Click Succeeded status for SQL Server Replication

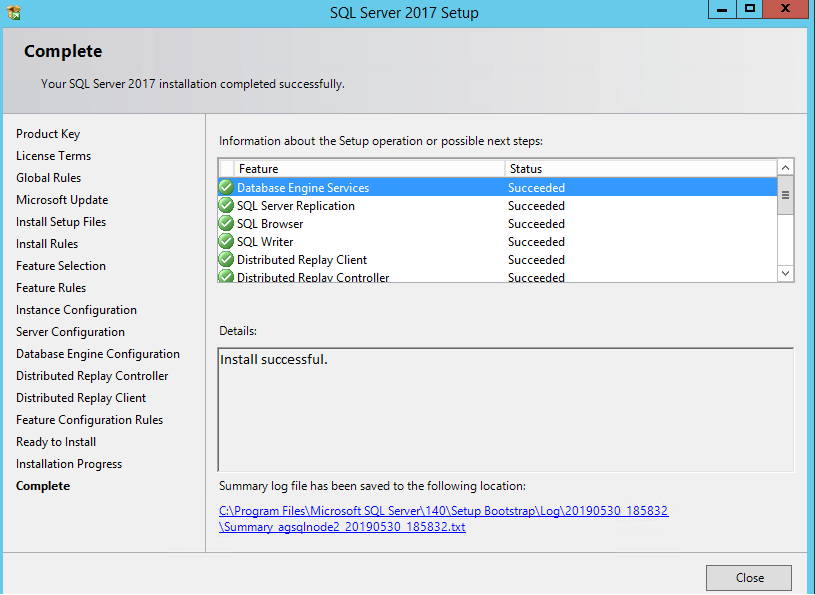pos(536,206)
